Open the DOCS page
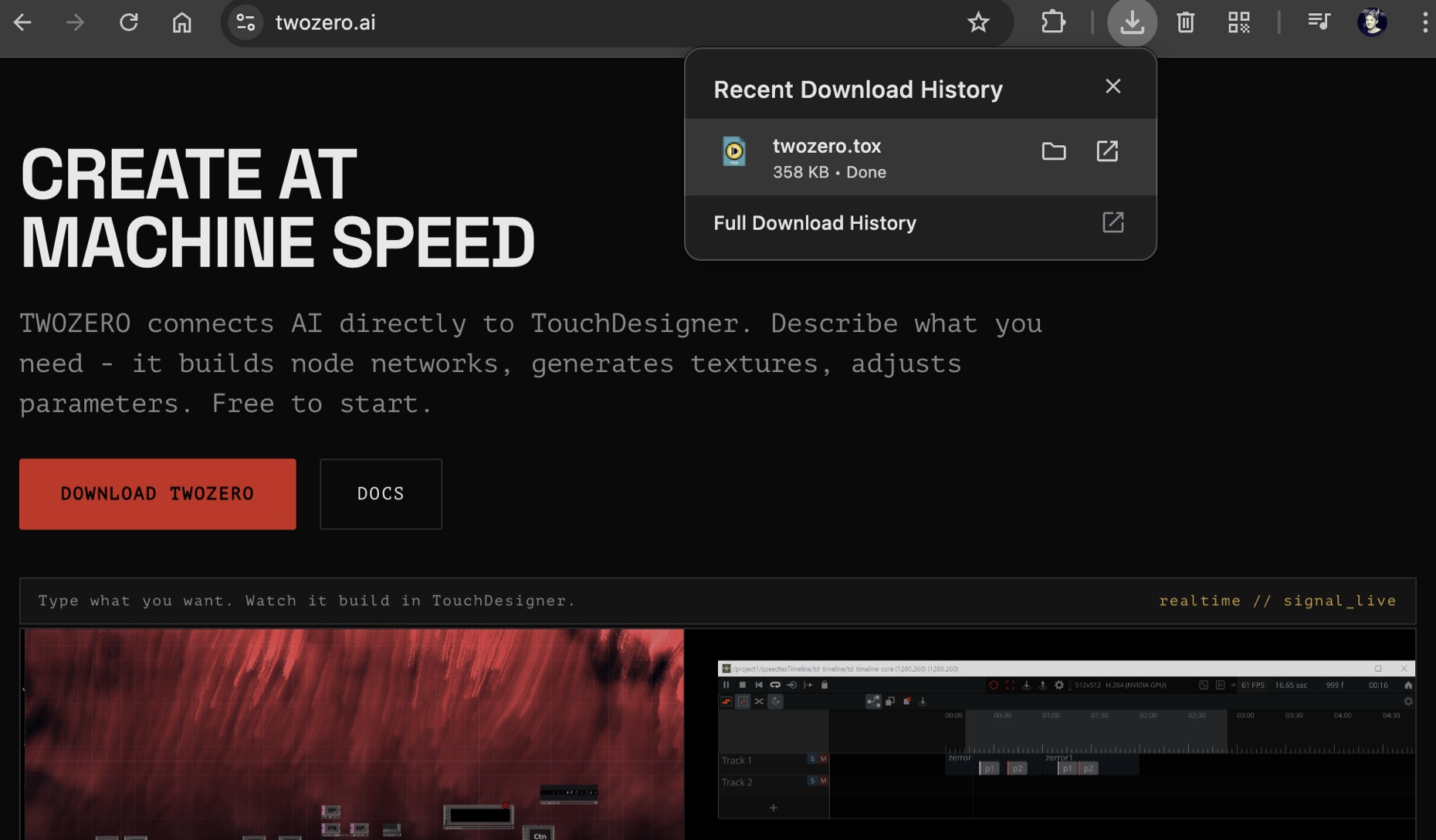The width and height of the screenshot is (1436, 840). tap(380, 493)
